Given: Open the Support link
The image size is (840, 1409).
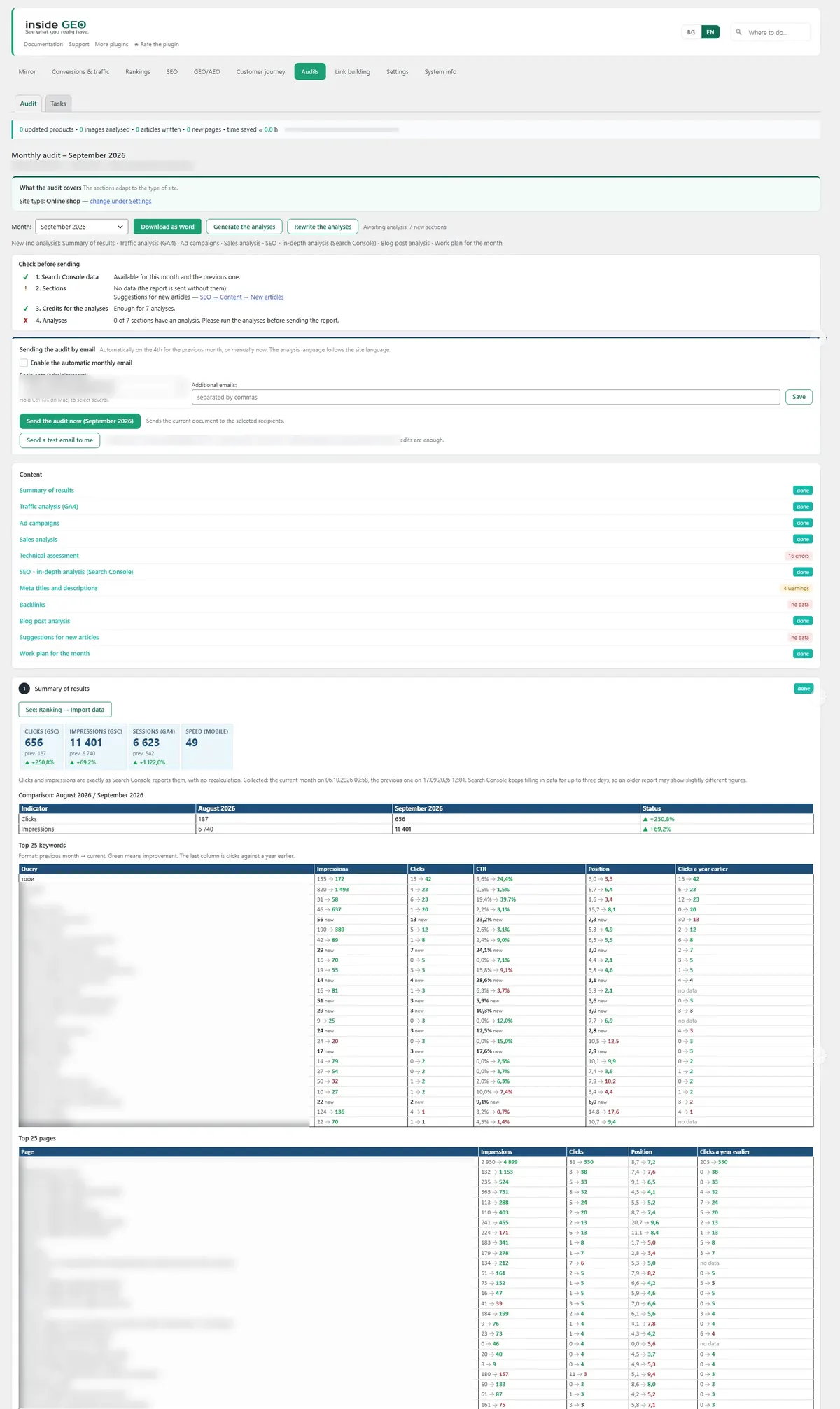Looking at the screenshot, I should point(79,45).
